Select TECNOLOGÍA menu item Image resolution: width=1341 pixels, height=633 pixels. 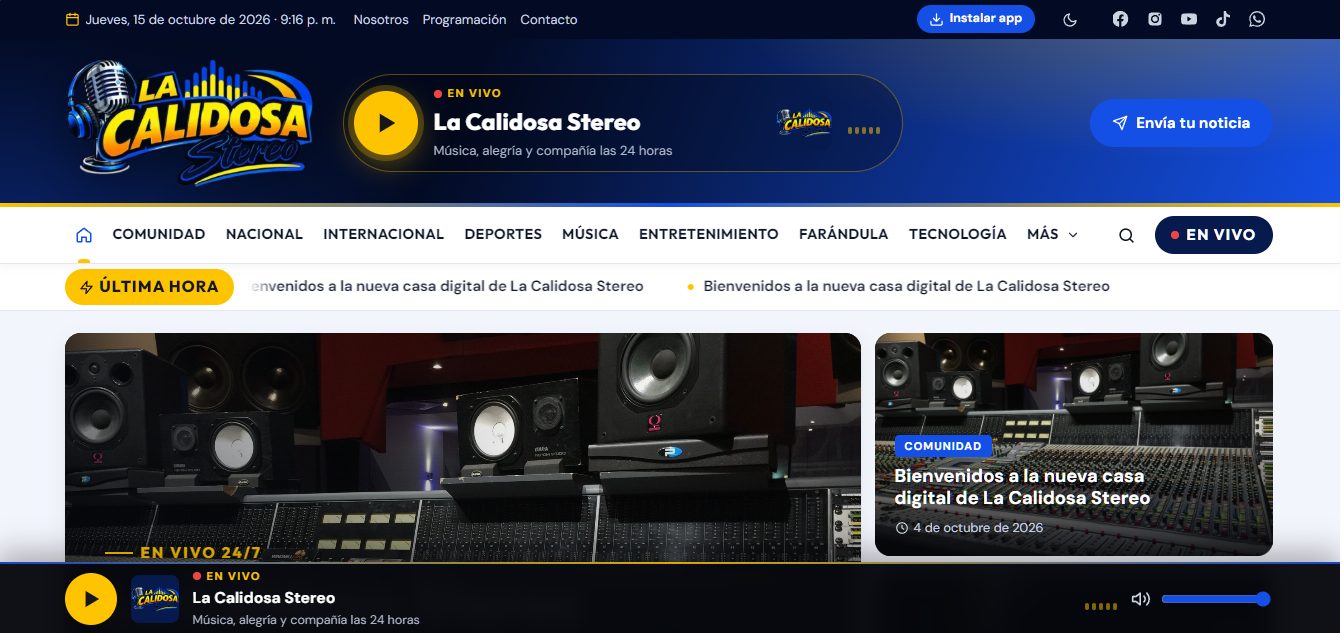[x=957, y=234]
